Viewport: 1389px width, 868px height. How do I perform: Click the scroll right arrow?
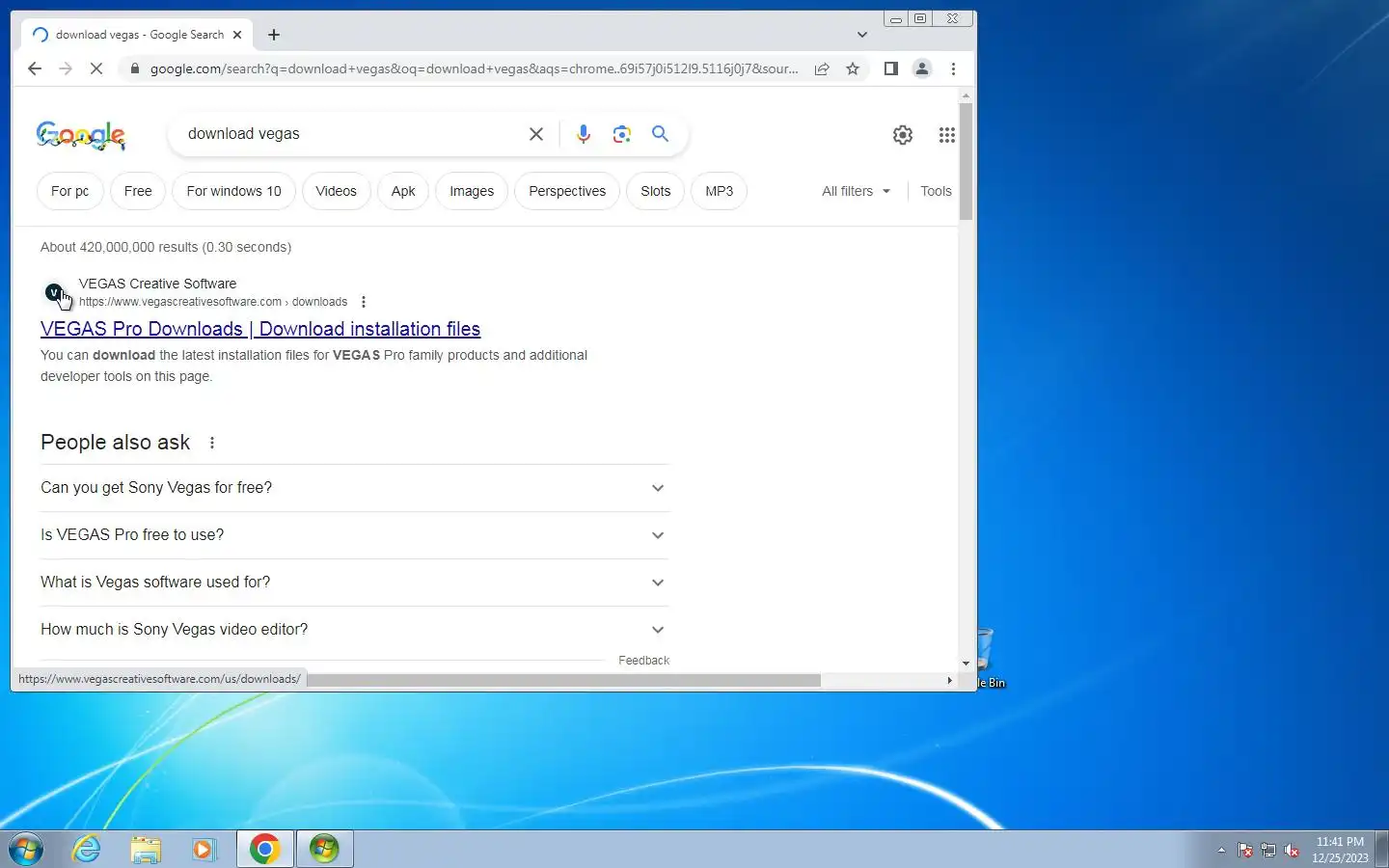coord(949,680)
